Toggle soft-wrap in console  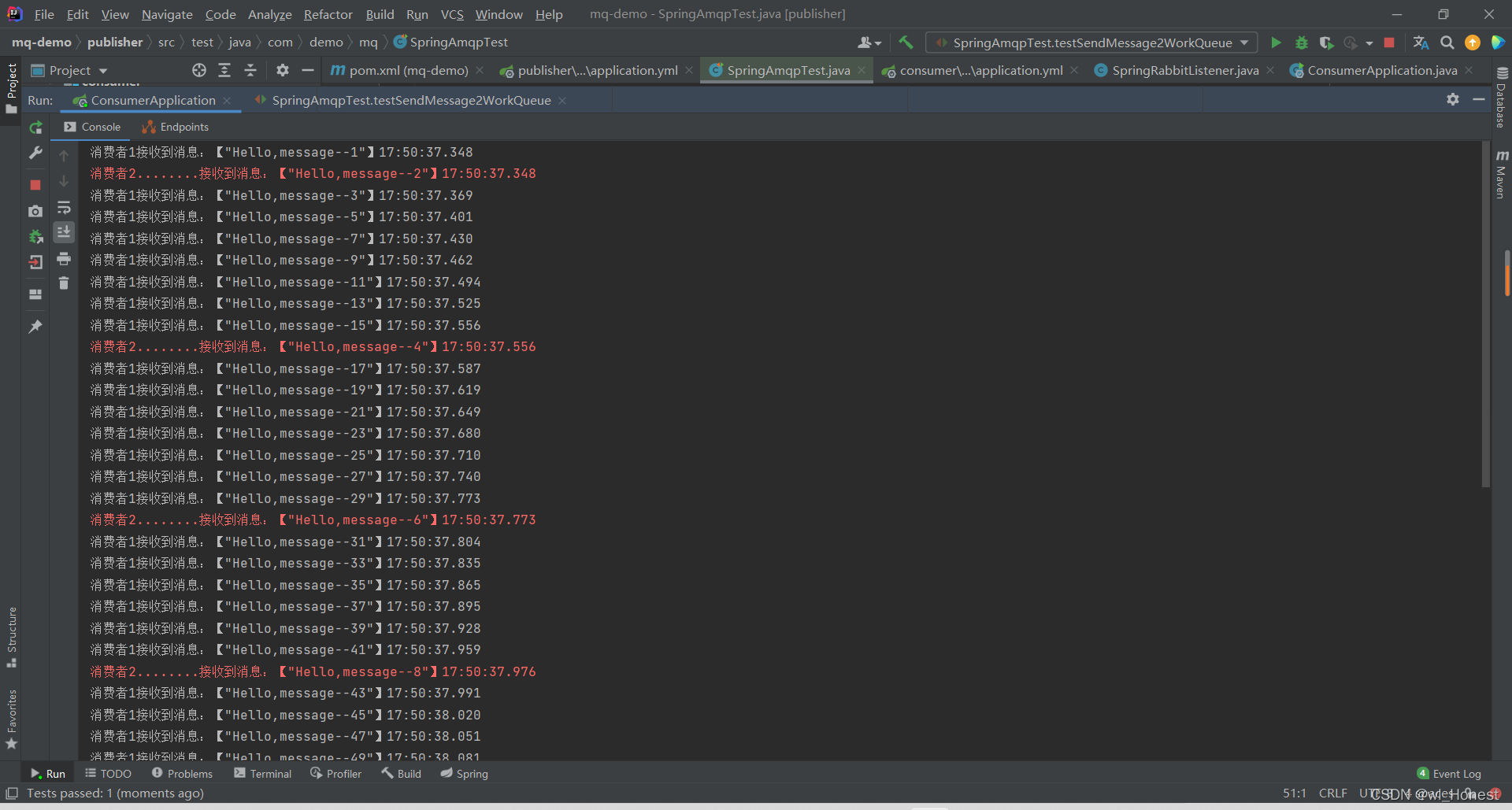point(64,208)
